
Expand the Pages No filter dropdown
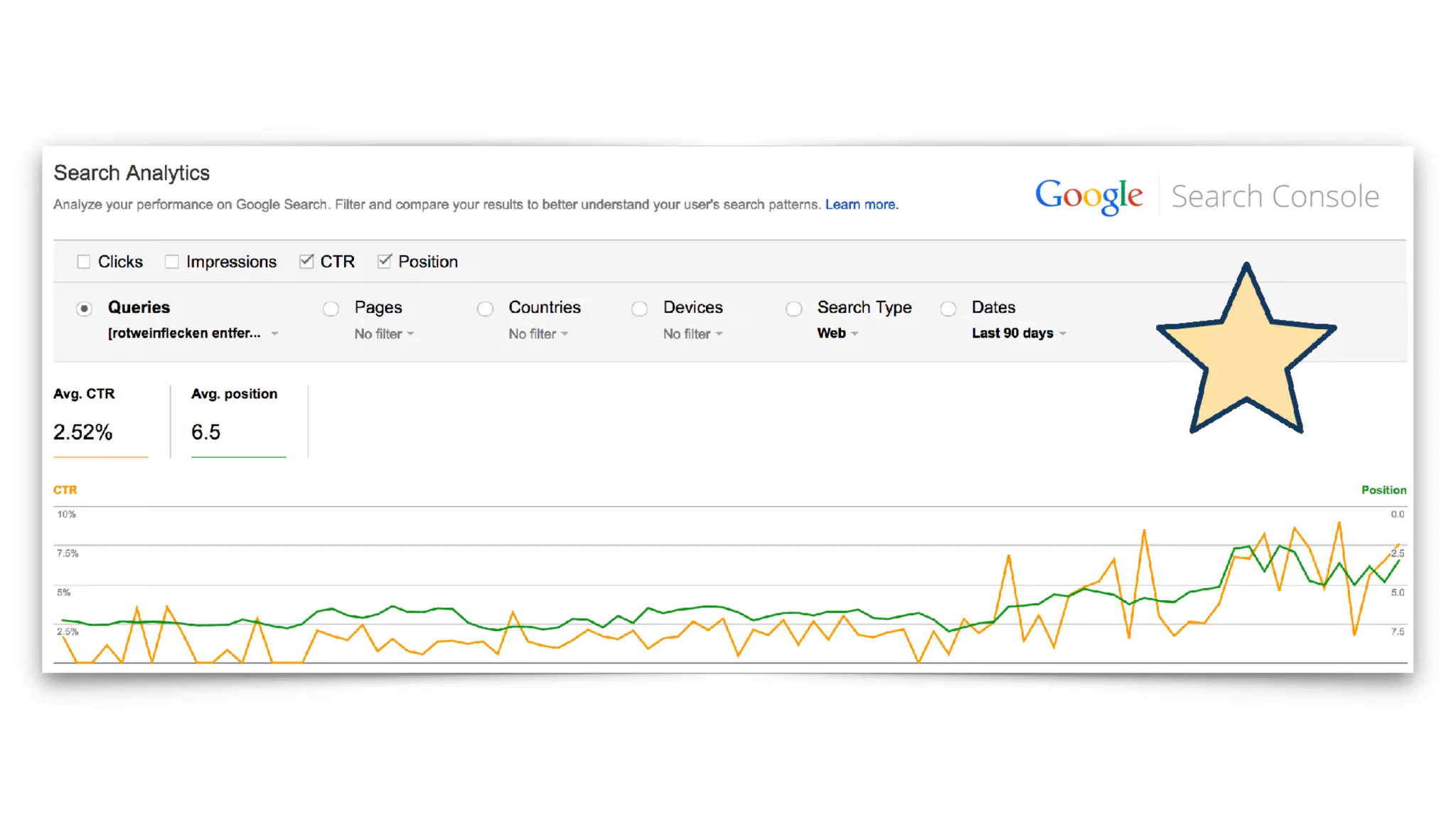tap(384, 334)
